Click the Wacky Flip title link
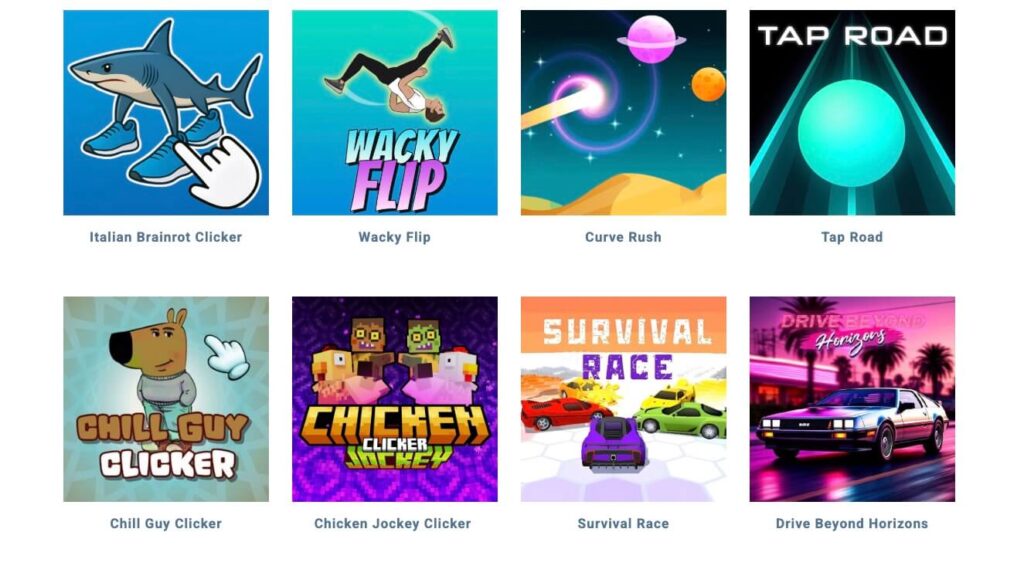Screen dimensions: 1024x566 pos(394,237)
